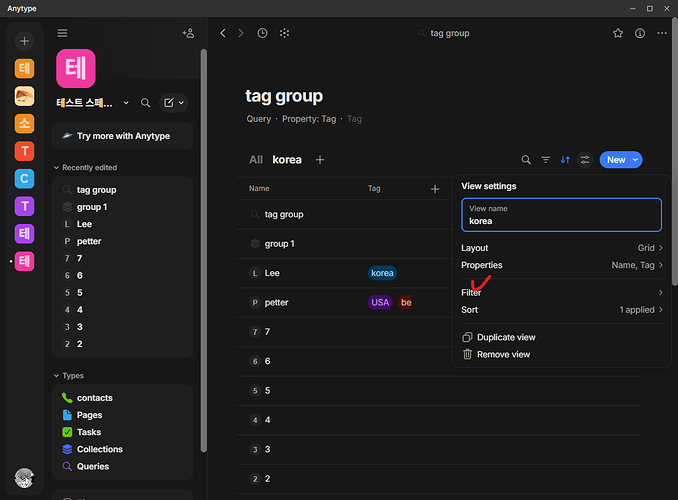Image resolution: width=678 pixels, height=500 pixels.
Task: Open Sort settings with 1 applied
Action: (x=561, y=310)
